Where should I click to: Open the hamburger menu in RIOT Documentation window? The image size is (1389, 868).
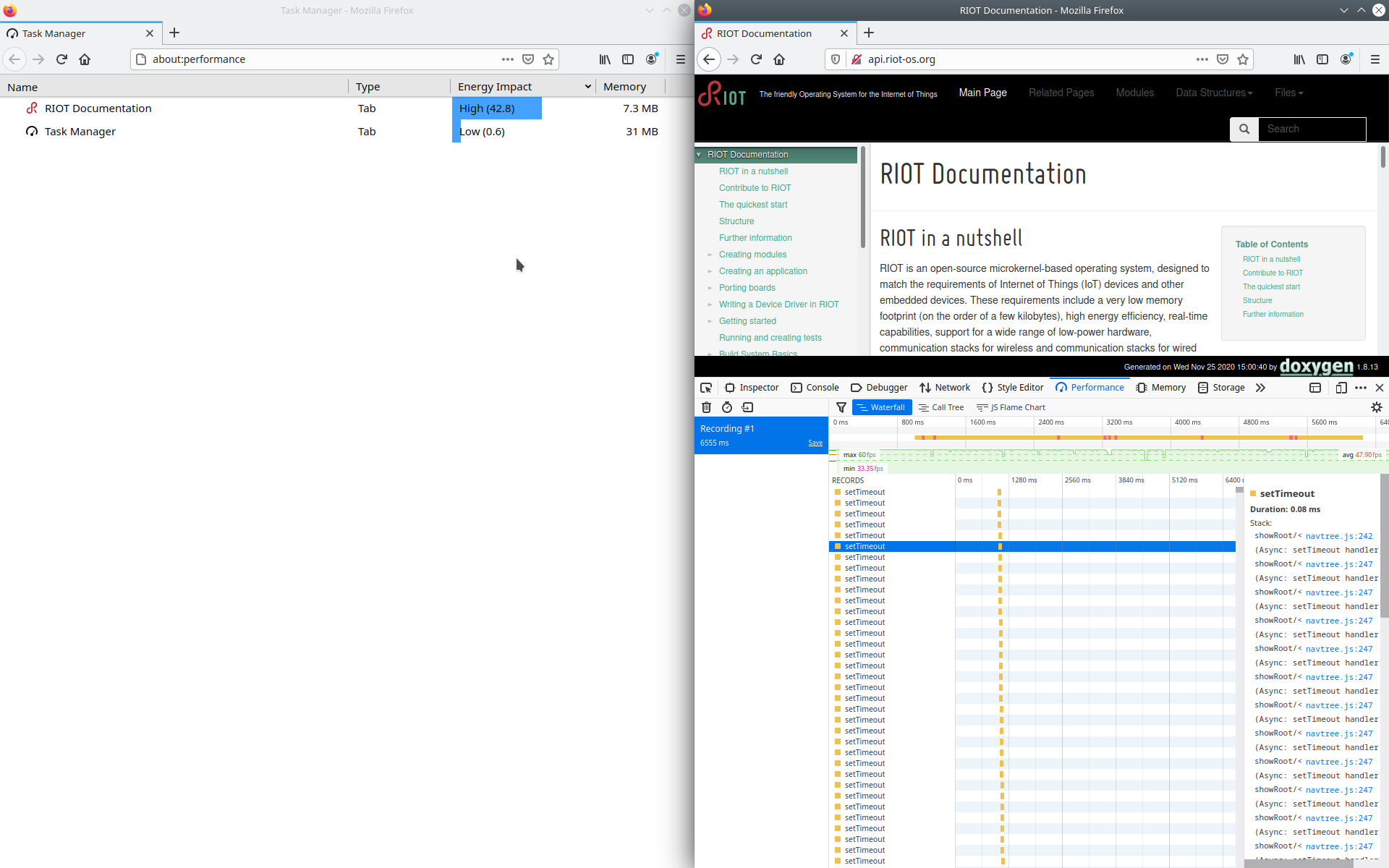pos(1375,59)
